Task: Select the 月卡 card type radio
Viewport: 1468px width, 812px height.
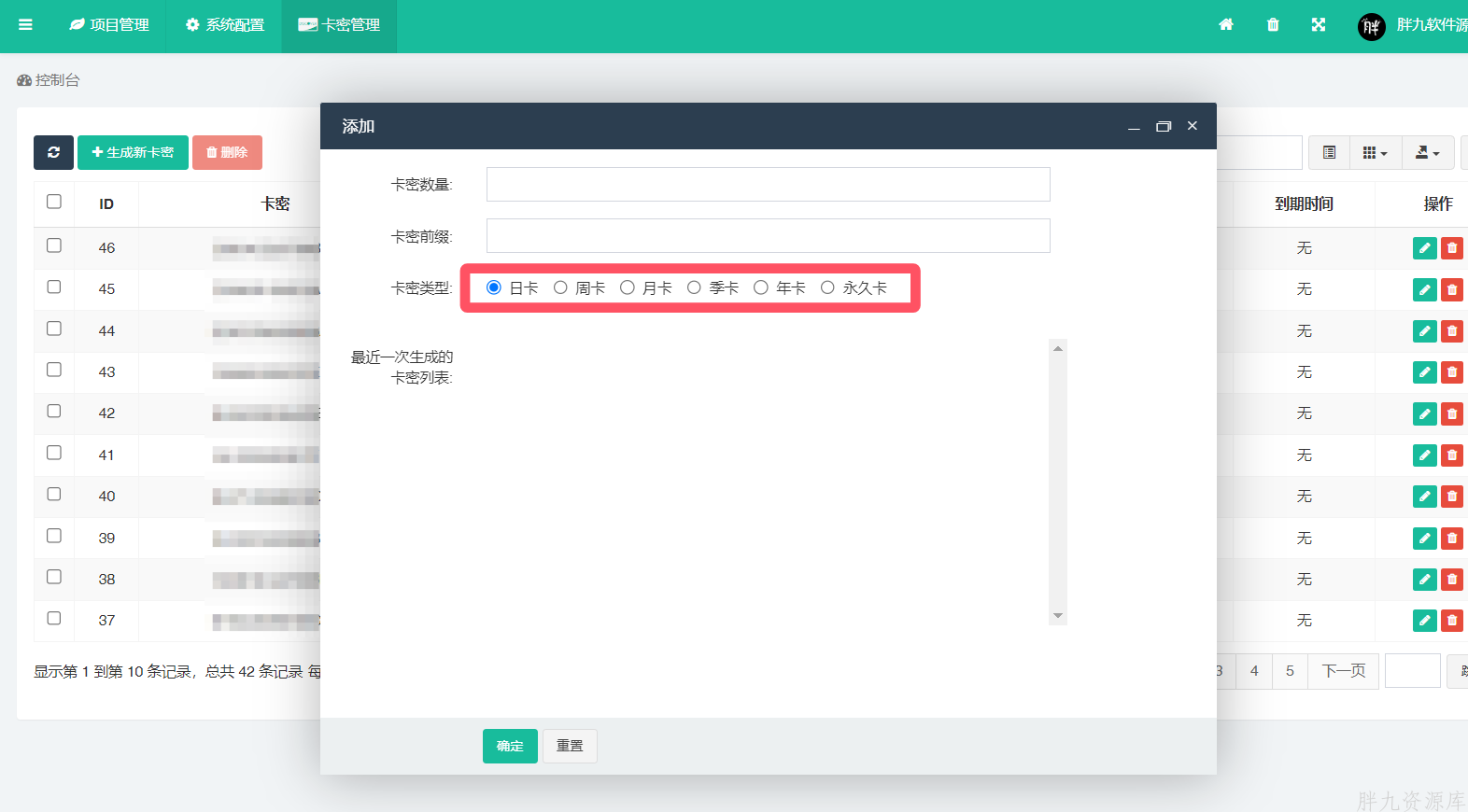Action: pyautogui.click(x=628, y=287)
